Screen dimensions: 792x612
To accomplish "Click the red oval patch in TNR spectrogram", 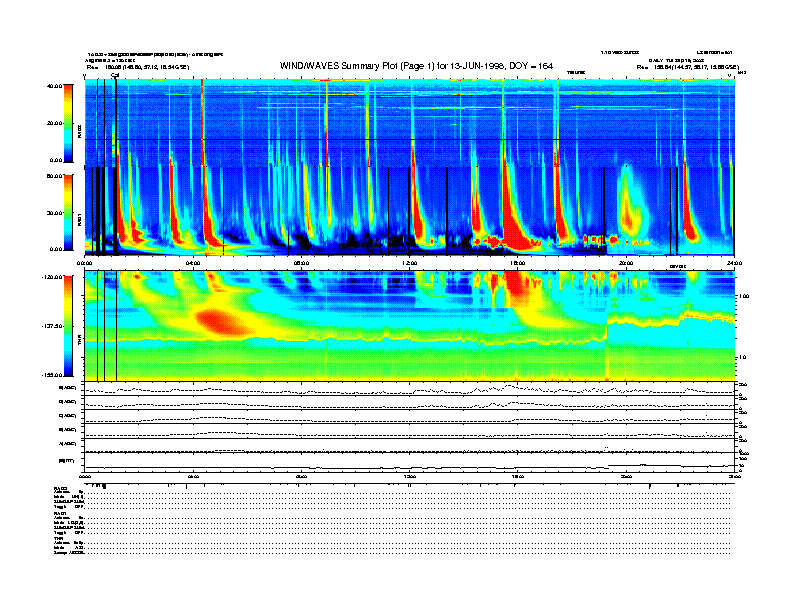I will pos(223,323).
